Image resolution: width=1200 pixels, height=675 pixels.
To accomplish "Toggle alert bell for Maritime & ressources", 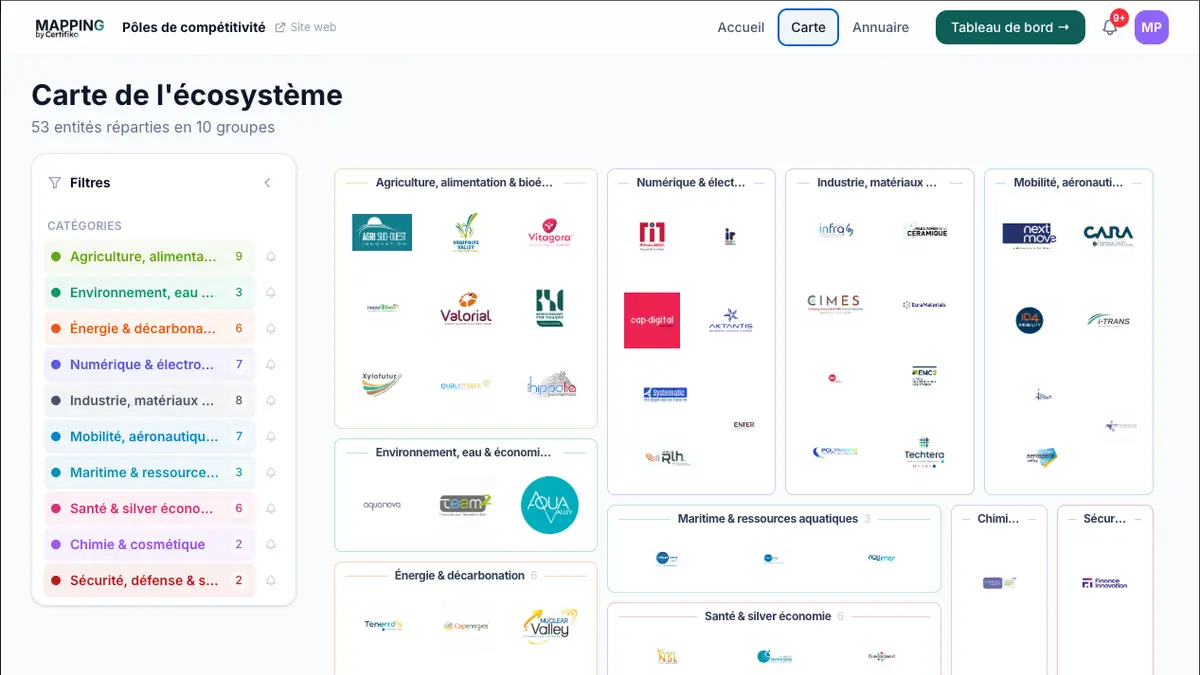I will pos(271,473).
